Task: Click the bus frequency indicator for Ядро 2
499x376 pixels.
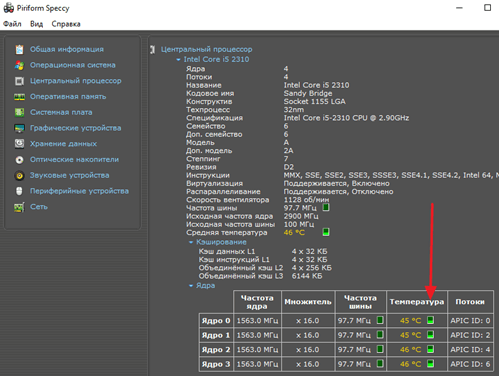Action: pyautogui.click(x=380, y=349)
